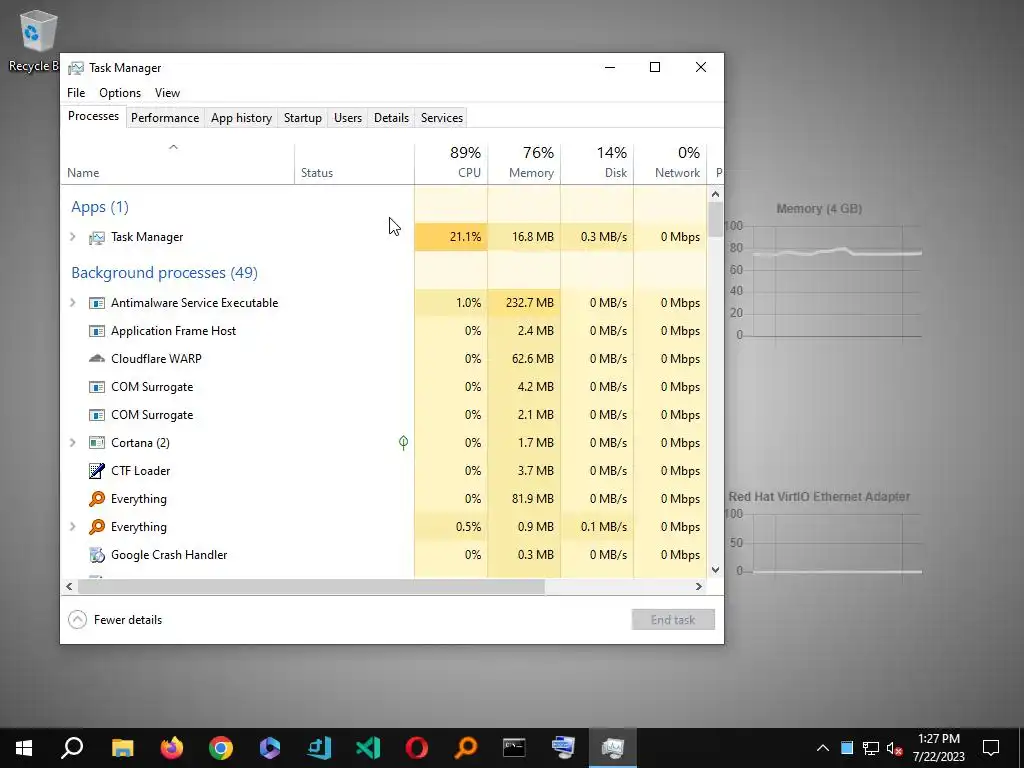
Task: Select the CTF Loader process name
Action: click(x=140, y=471)
